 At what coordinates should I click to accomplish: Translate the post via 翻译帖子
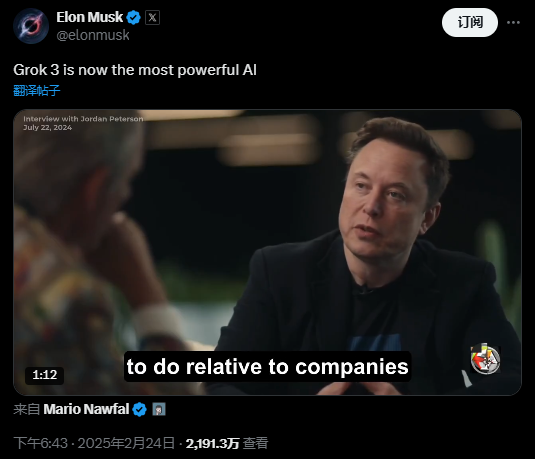[37, 91]
